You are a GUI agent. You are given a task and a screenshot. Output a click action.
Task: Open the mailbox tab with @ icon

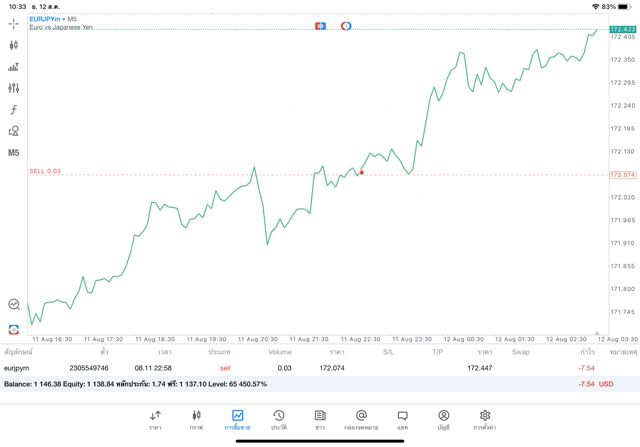point(361,419)
